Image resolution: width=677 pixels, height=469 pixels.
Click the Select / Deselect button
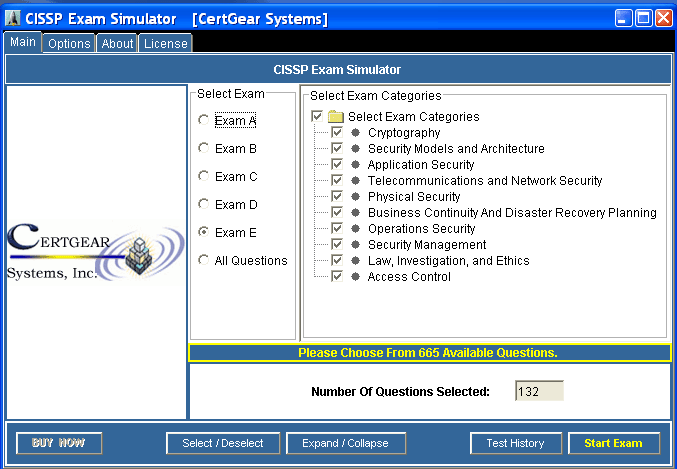point(223,443)
